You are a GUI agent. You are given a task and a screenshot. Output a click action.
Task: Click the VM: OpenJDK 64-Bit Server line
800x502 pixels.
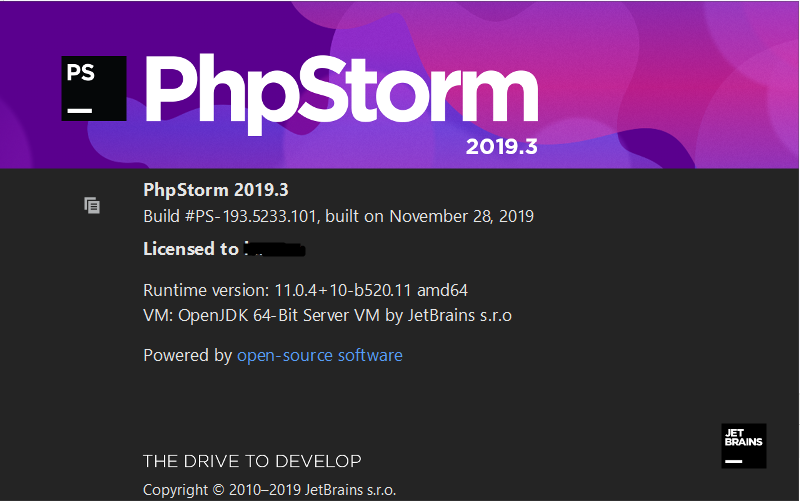[328, 315]
